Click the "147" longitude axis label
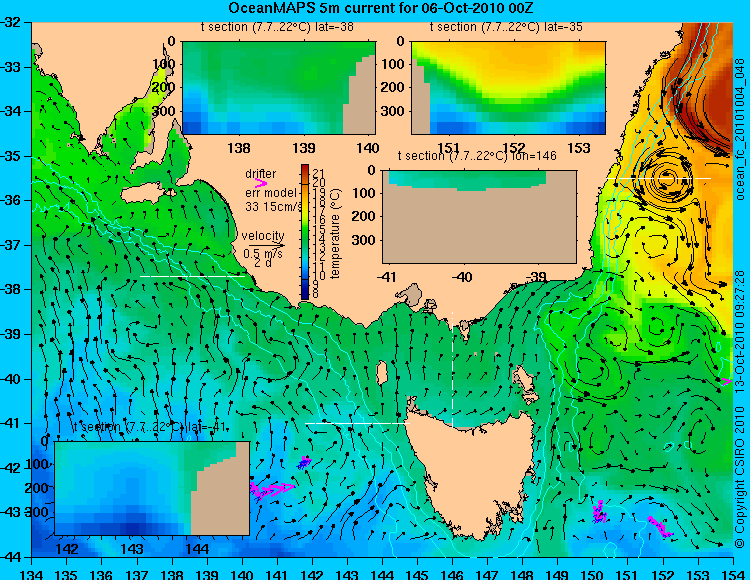 [488, 573]
